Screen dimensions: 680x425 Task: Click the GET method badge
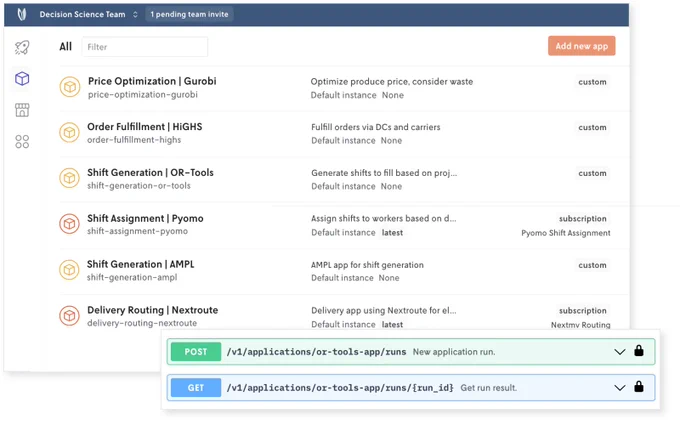196,388
